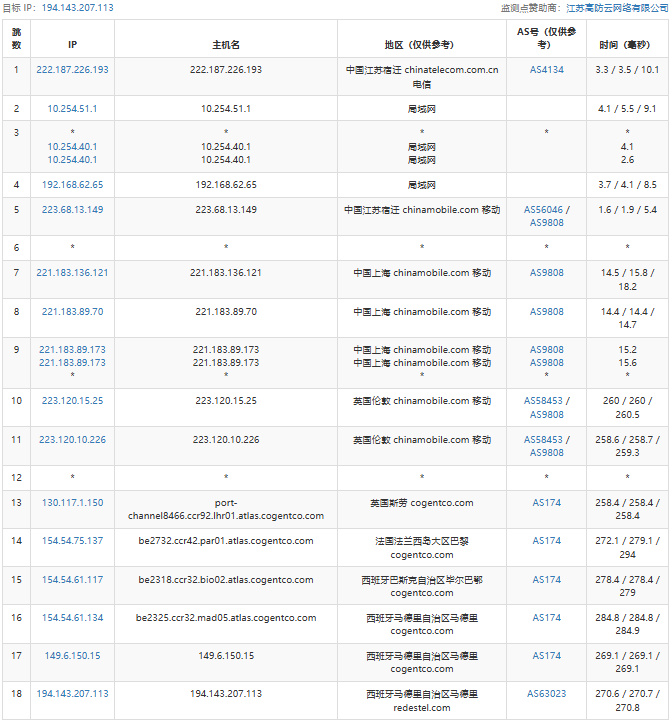
Task: Open IP link 222.187.226.193 in hop 1
Action: (73, 70)
